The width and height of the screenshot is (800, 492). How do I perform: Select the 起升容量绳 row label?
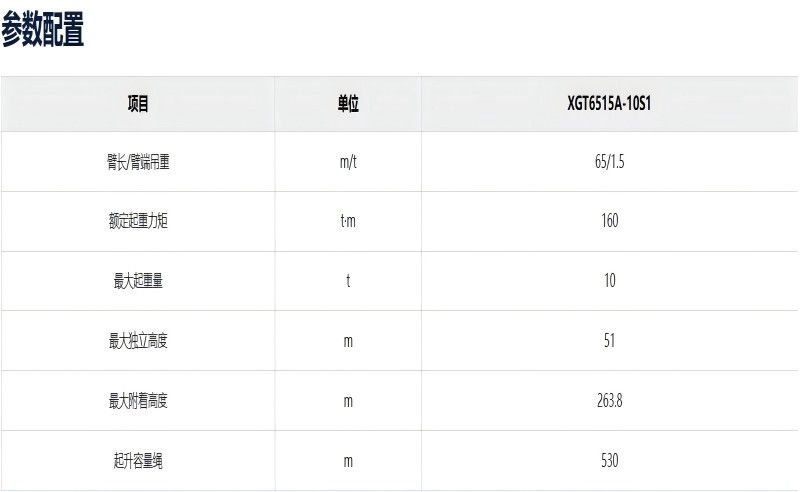(x=138, y=461)
